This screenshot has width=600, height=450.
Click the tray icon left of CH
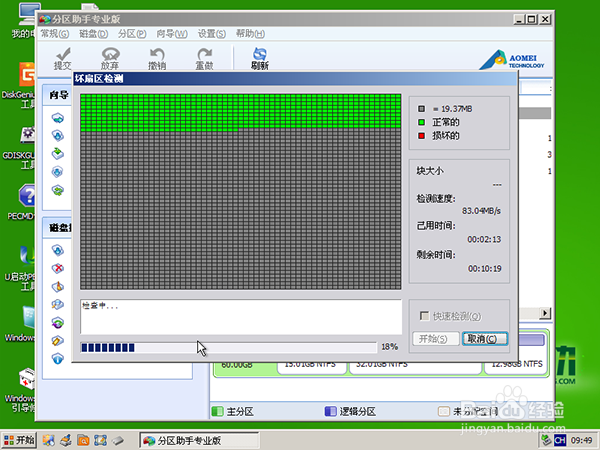546,440
